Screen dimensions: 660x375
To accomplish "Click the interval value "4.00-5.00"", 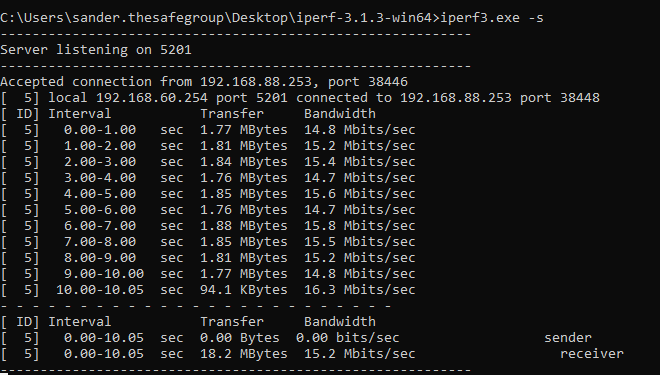I will tap(100, 194).
